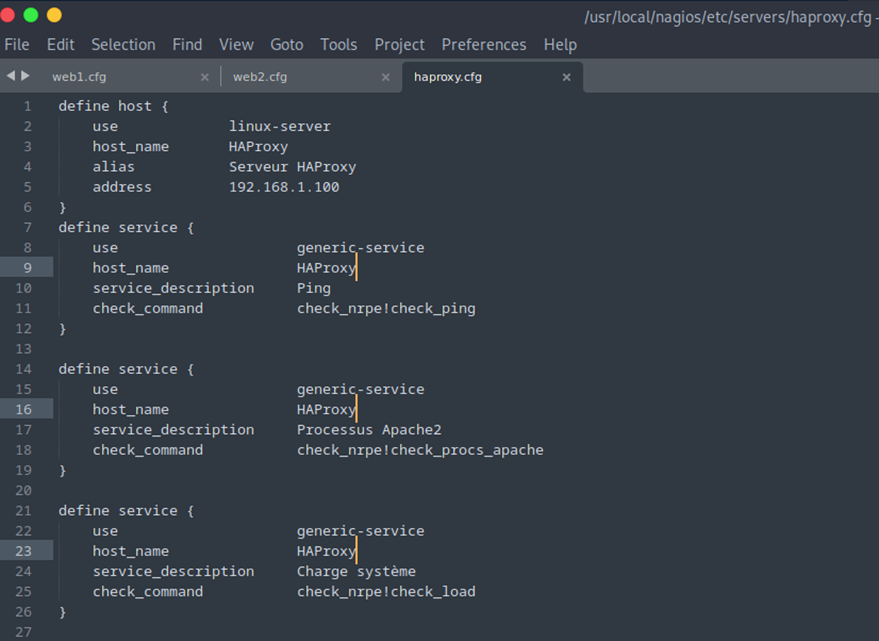Screen dimensions: 879x641
Task: Open the Project menu
Action: pyautogui.click(x=399, y=45)
